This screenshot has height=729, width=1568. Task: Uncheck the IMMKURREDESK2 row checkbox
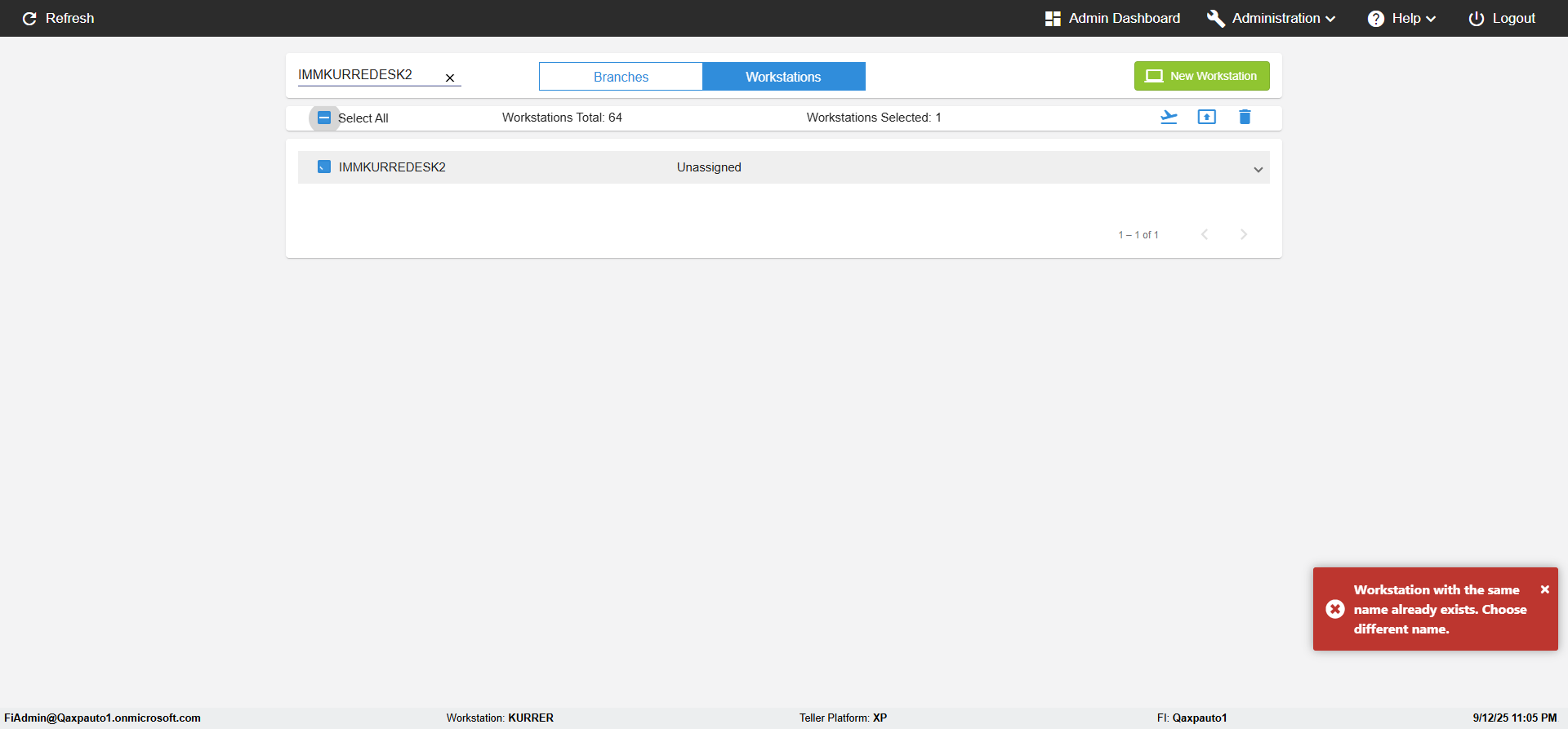coord(324,167)
